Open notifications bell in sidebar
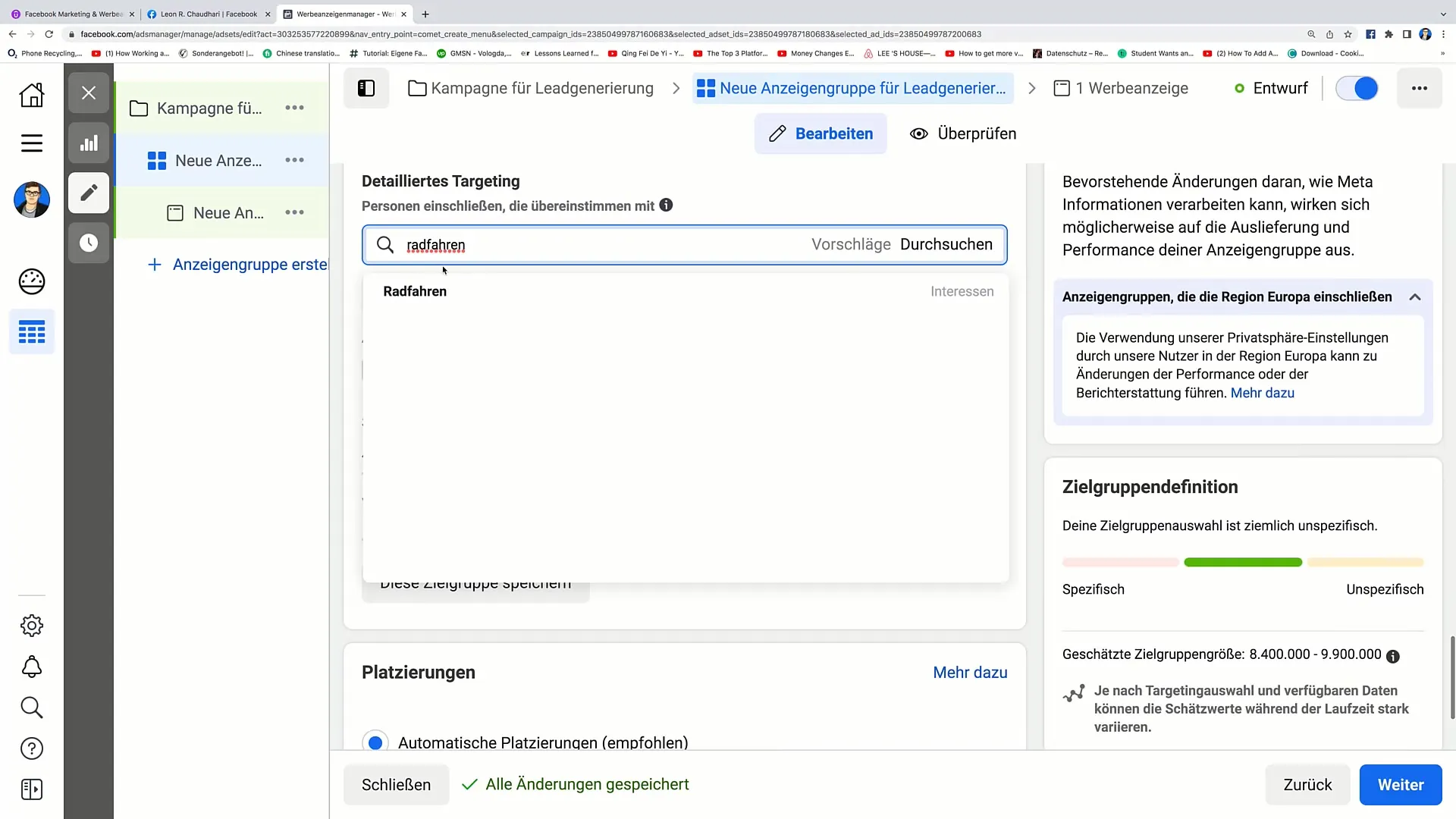The width and height of the screenshot is (1456, 819). [32, 667]
